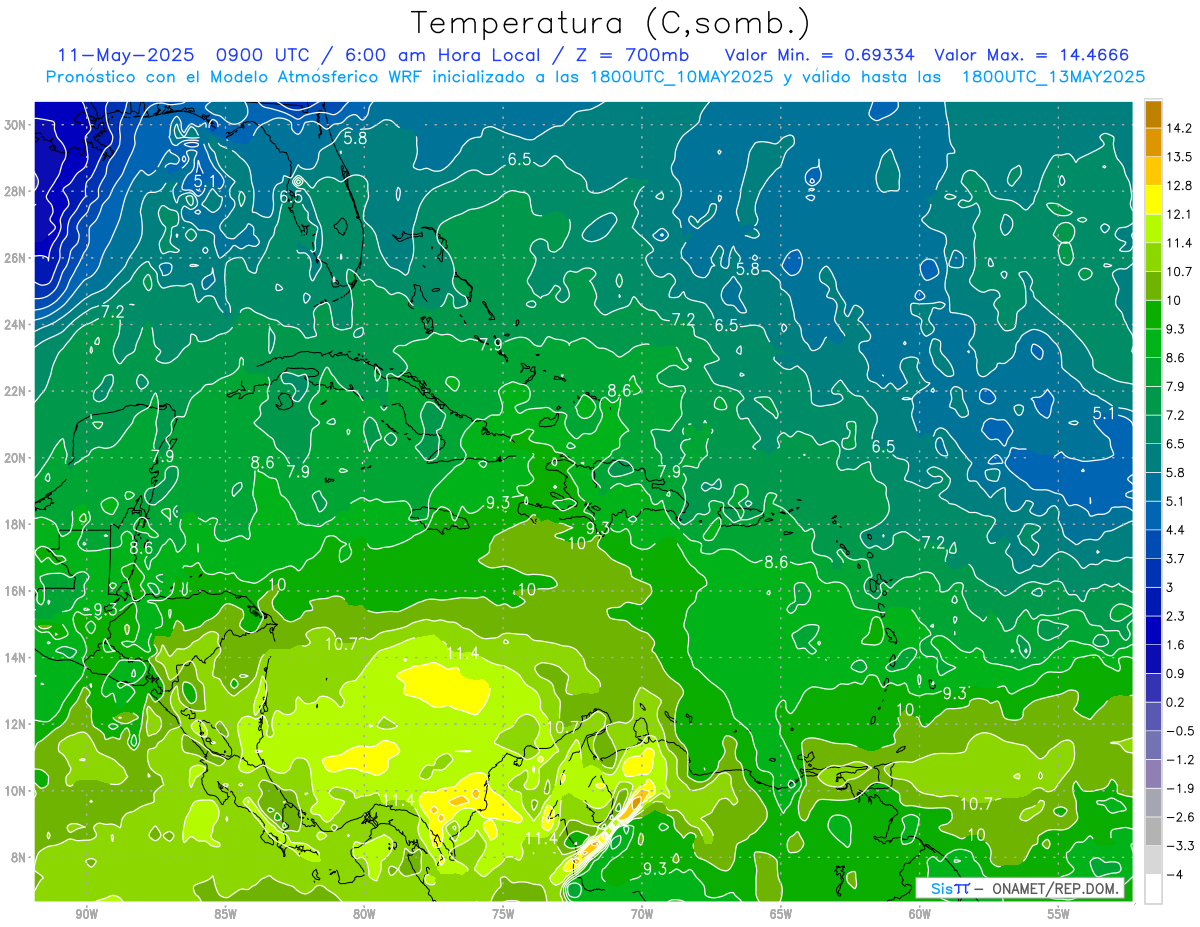The height and width of the screenshot is (927, 1200).
Task: Click the "80W" longitude axis label
Action: pos(364,914)
